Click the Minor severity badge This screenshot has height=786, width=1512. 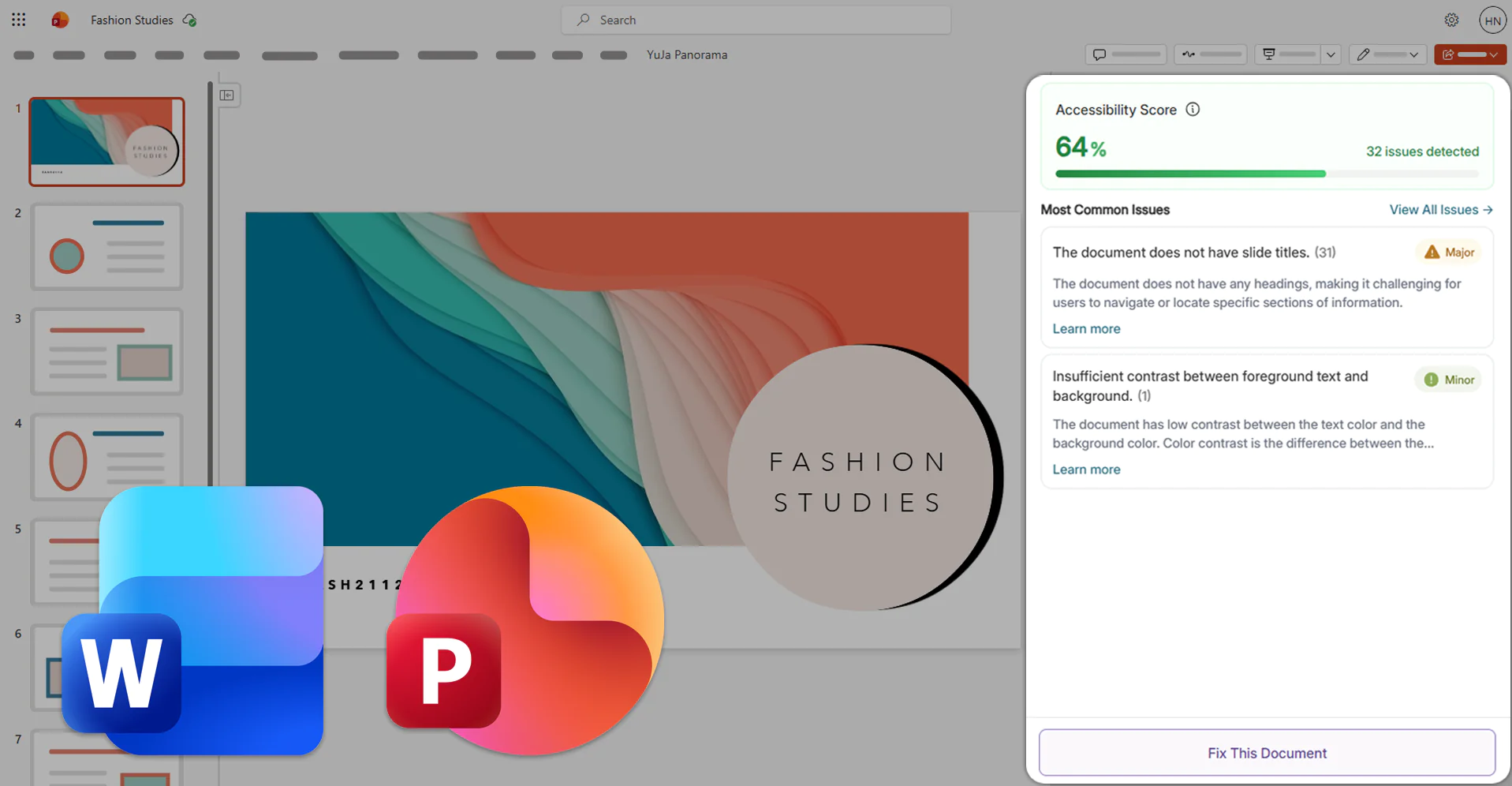[x=1449, y=380]
